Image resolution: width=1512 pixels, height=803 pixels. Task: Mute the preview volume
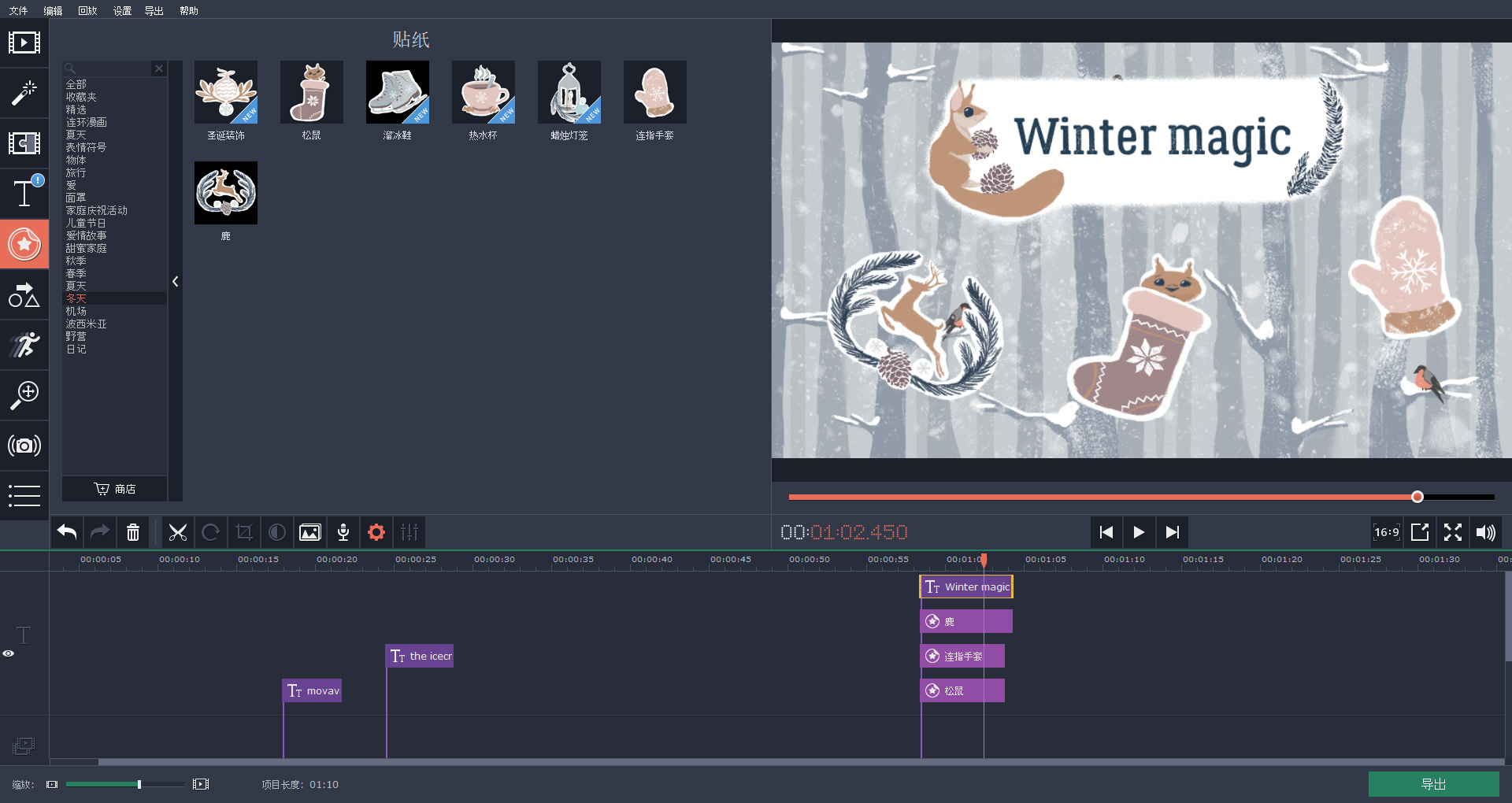[1485, 533]
